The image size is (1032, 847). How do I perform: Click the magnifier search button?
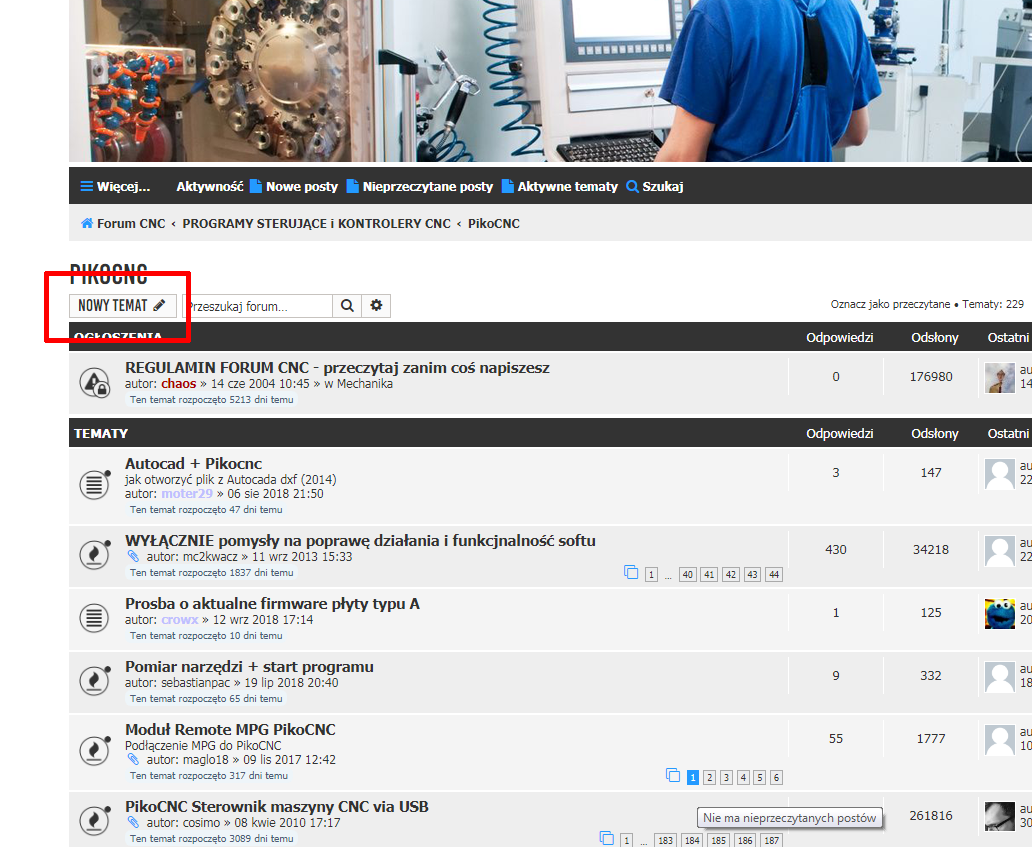pyautogui.click(x=347, y=305)
